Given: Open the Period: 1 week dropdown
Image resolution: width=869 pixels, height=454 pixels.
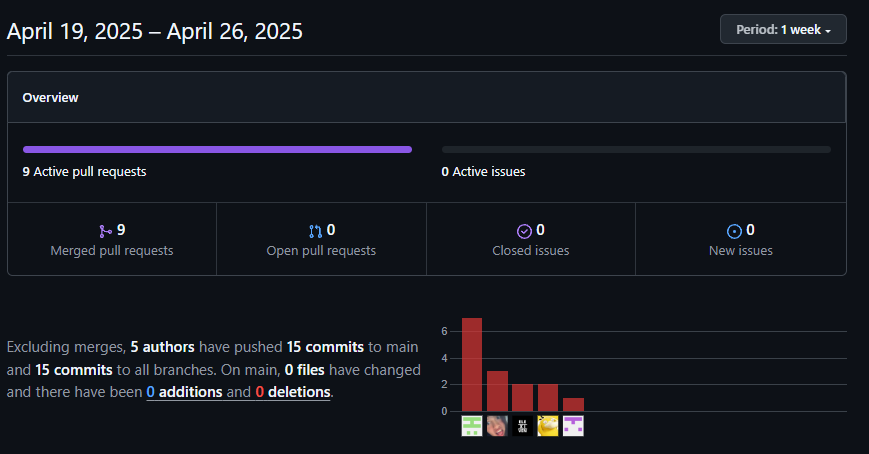Looking at the screenshot, I should pos(783,29).
